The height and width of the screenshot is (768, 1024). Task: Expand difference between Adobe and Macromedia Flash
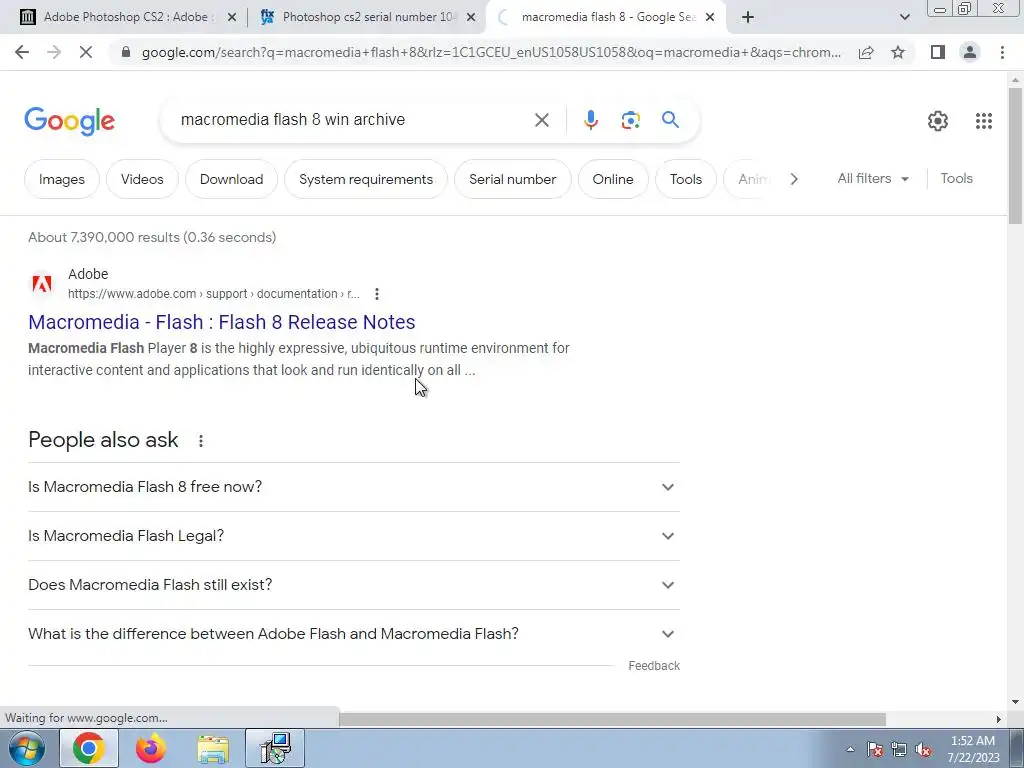click(x=353, y=634)
